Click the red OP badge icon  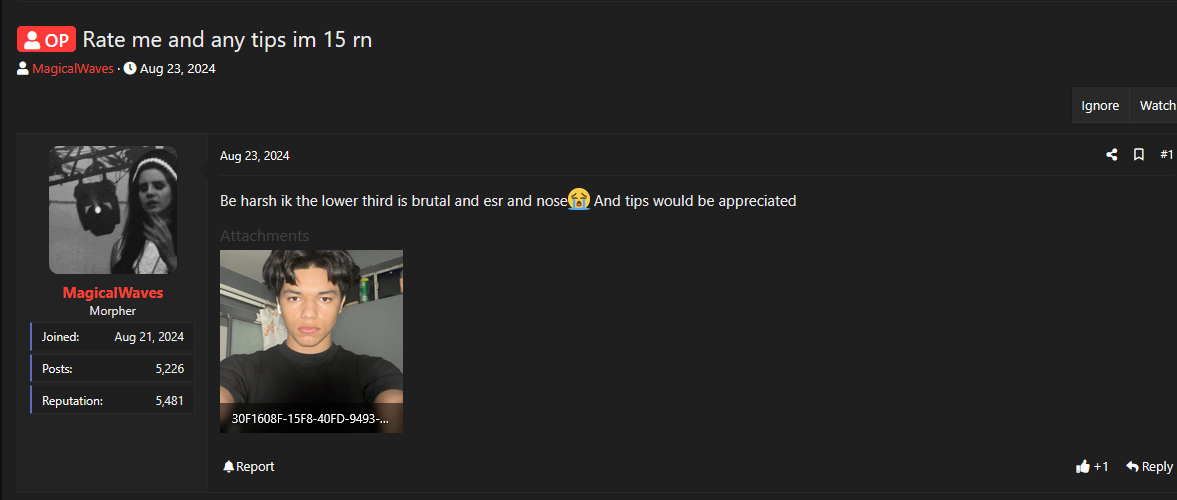tap(47, 40)
